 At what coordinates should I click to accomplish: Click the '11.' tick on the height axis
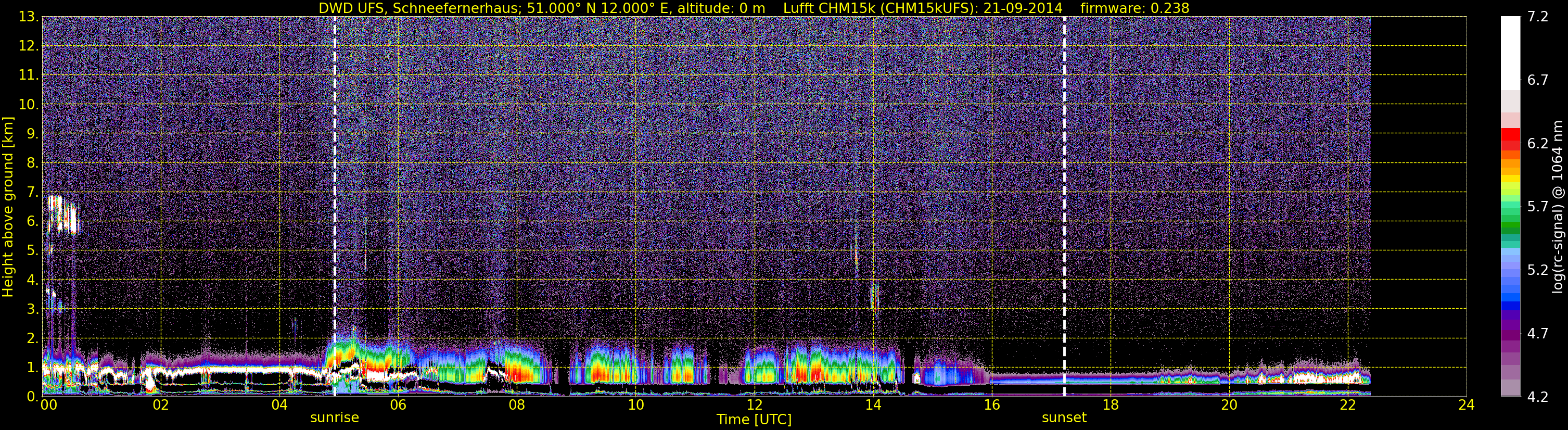(28, 75)
